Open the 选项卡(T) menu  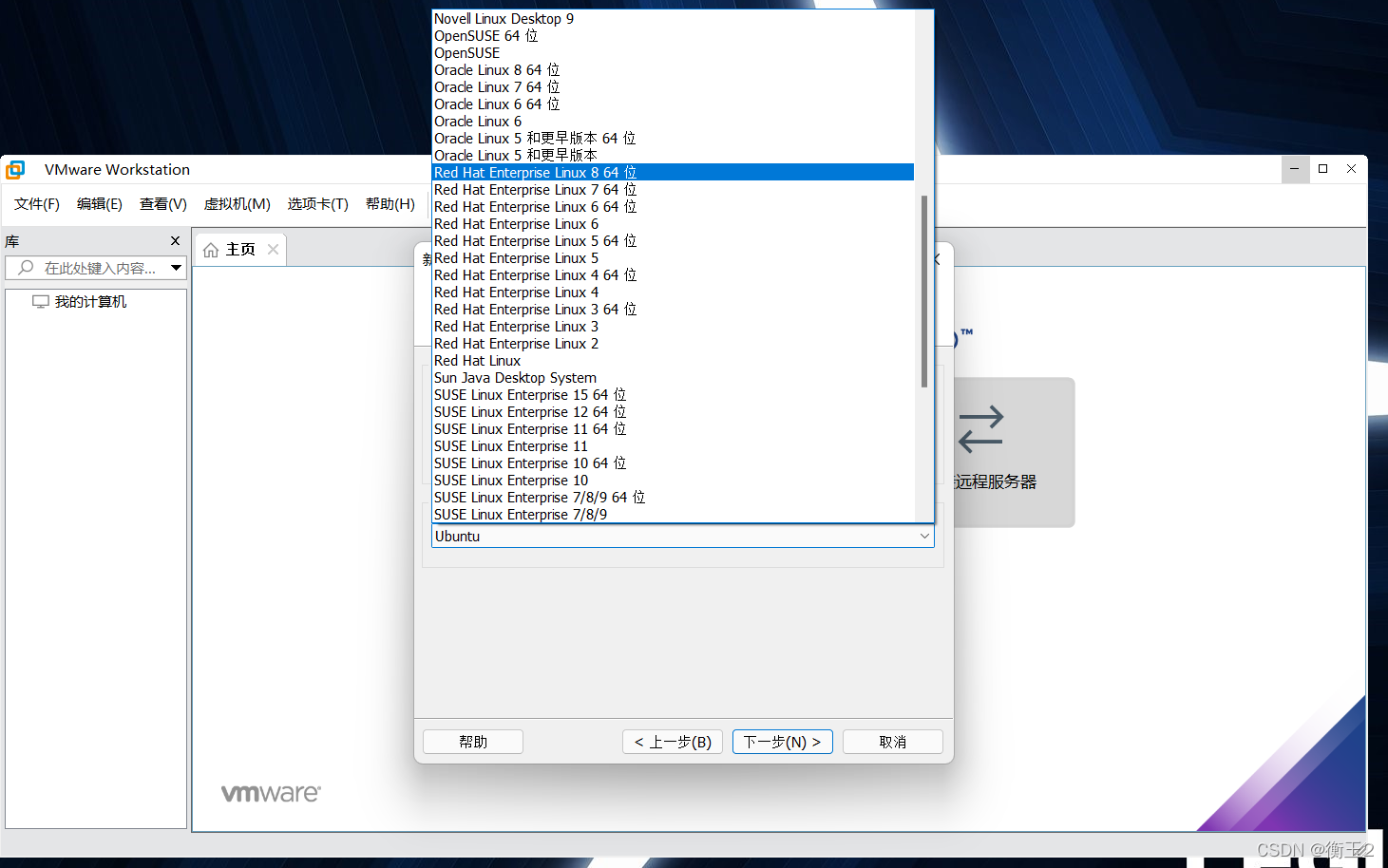(318, 204)
